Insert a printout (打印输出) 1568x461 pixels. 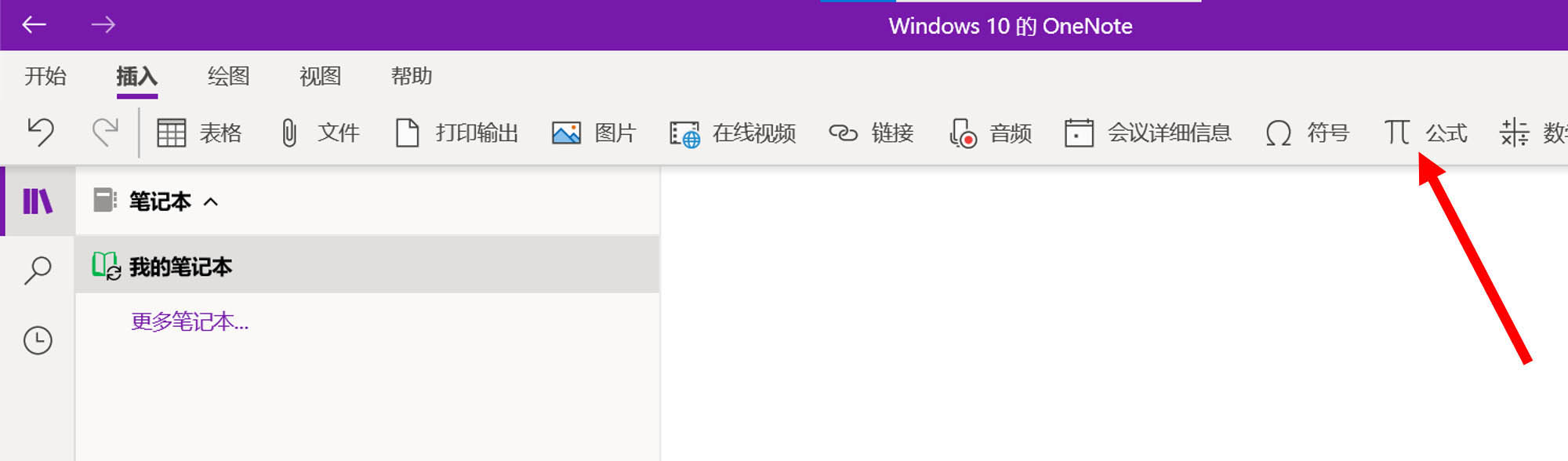click(x=457, y=132)
